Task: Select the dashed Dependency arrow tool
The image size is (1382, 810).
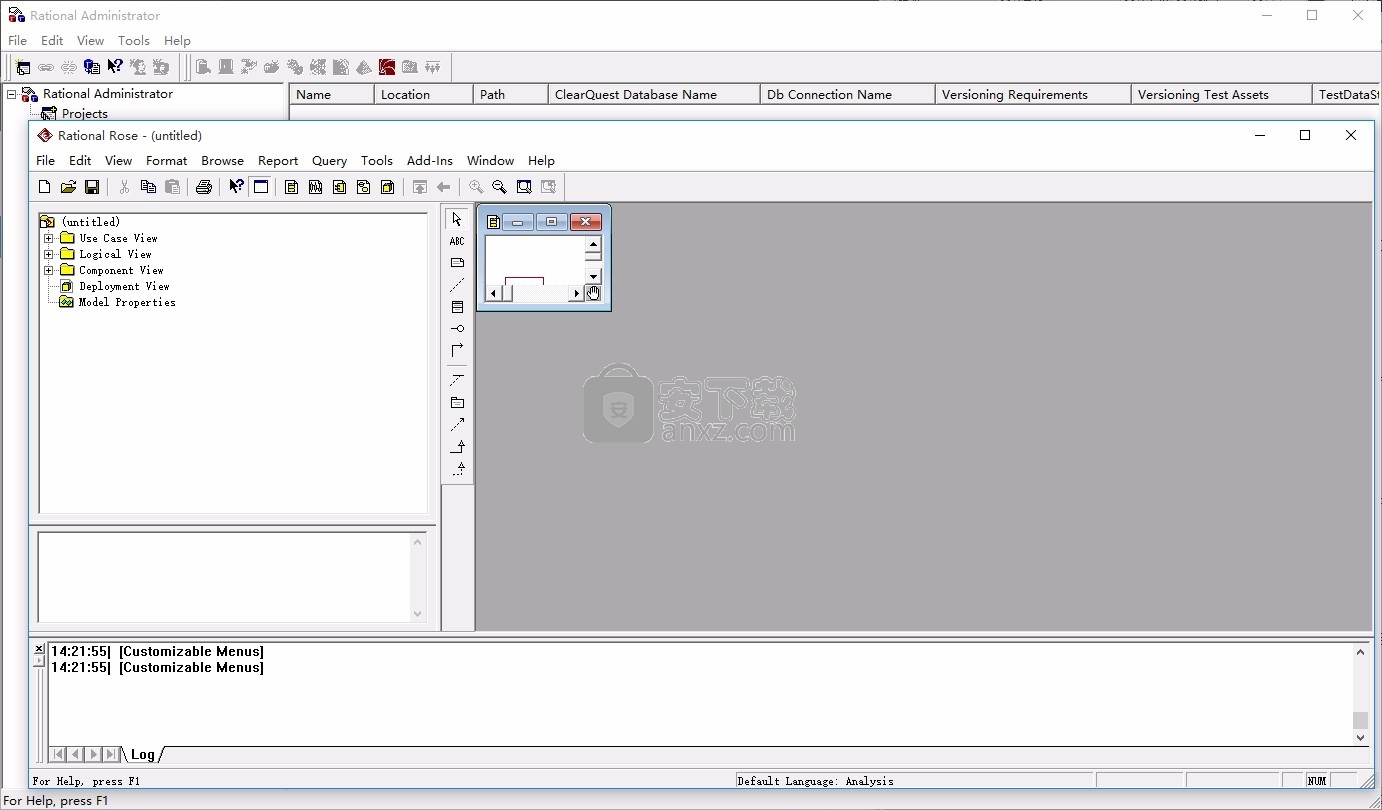Action: (457, 425)
